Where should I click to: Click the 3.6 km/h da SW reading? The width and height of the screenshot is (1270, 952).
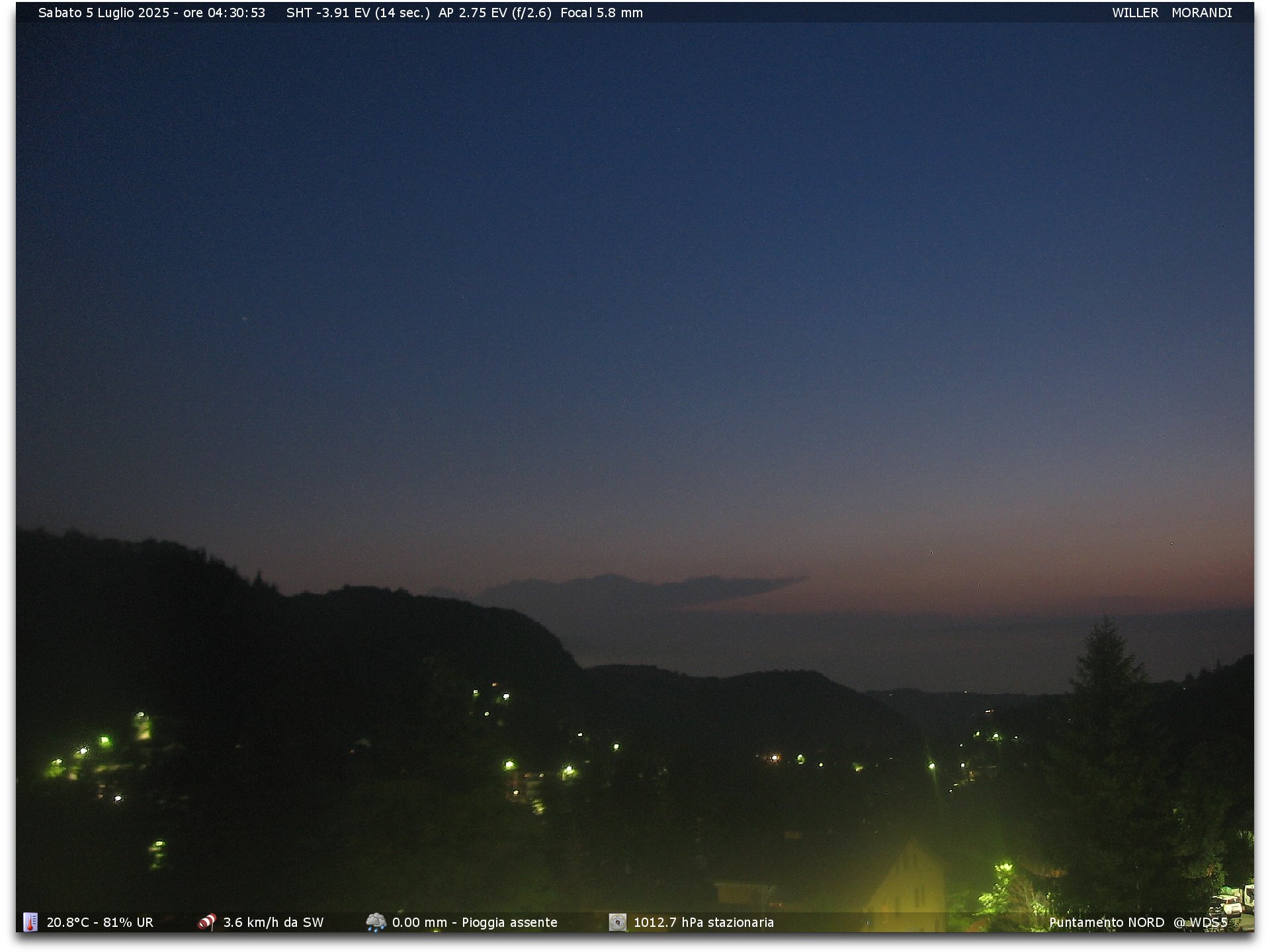pyautogui.click(x=273, y=922)
